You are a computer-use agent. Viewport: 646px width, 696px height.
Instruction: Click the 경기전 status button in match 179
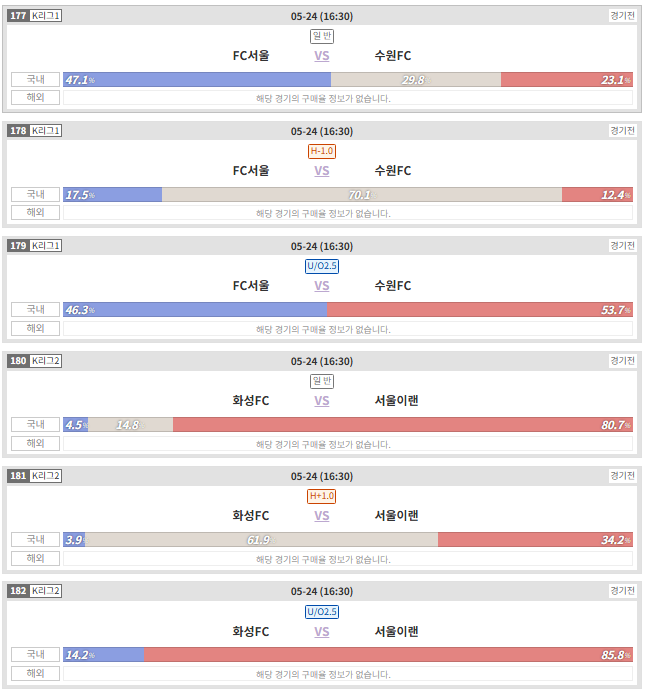[622, 245]
